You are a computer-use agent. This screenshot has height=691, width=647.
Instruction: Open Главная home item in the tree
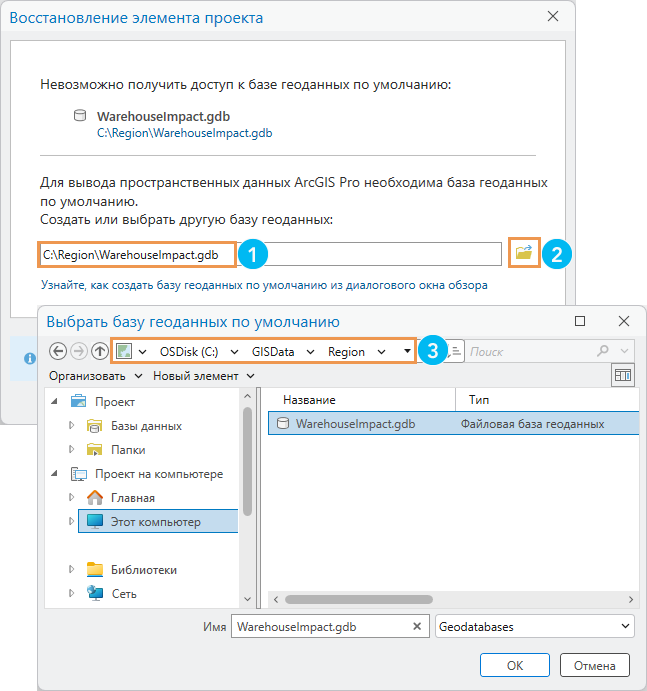pos(132,497)
